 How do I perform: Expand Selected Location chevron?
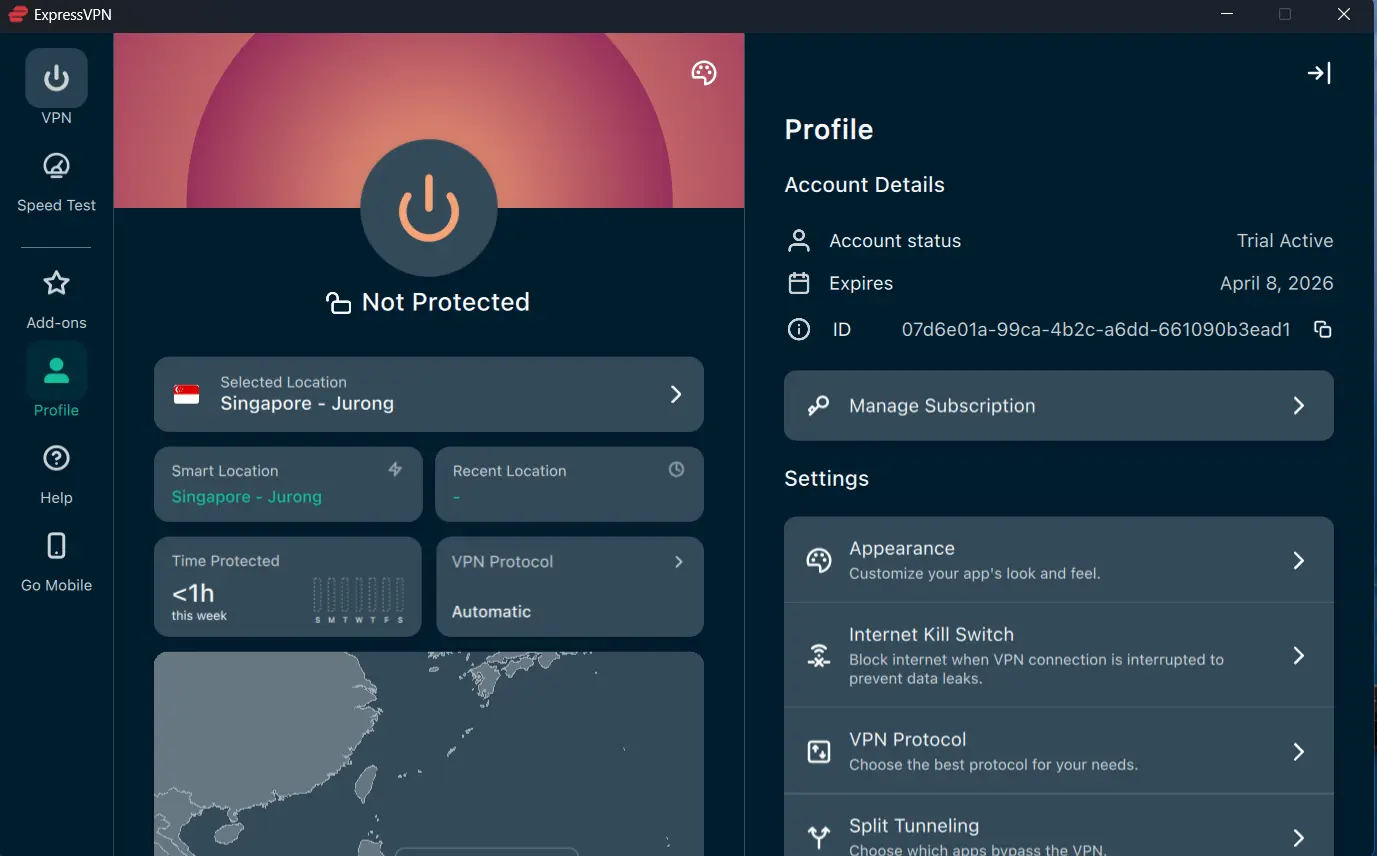coord(676,394)
